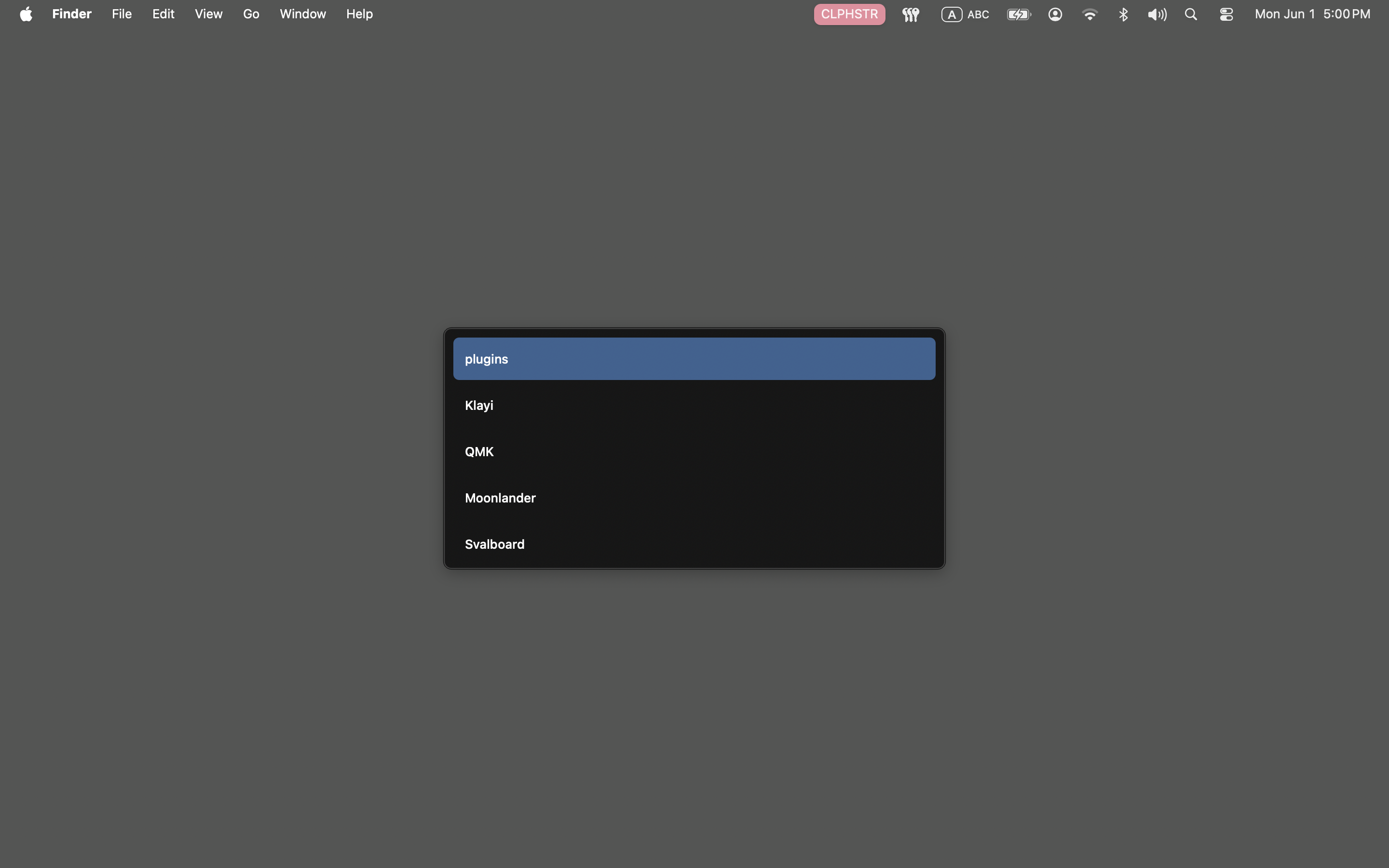The image size is (1389, 868).
Task: Open the Bluetooth status menu
Action: click(1123, 14)
